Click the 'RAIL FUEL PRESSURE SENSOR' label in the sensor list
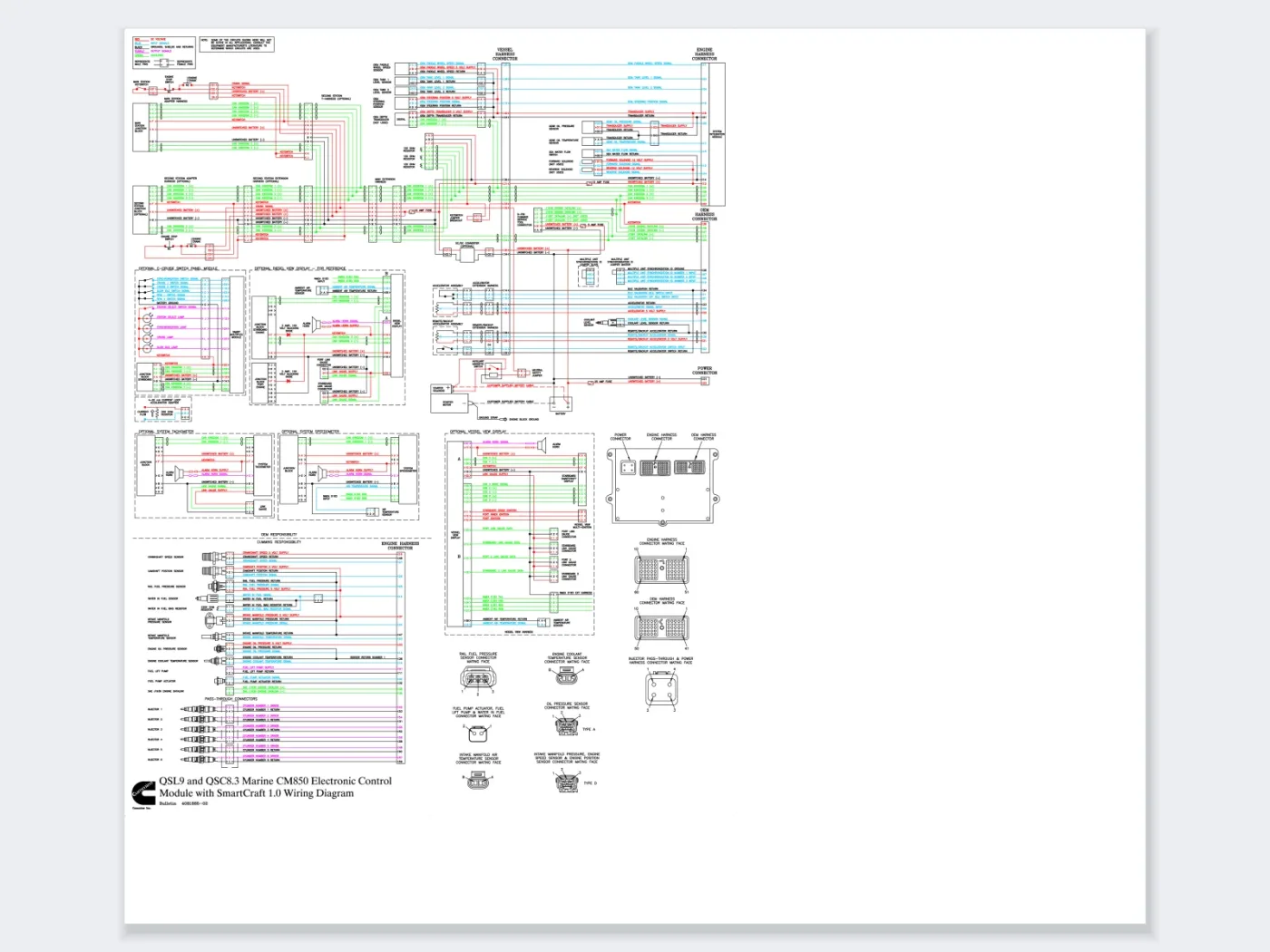 (165, 587)
